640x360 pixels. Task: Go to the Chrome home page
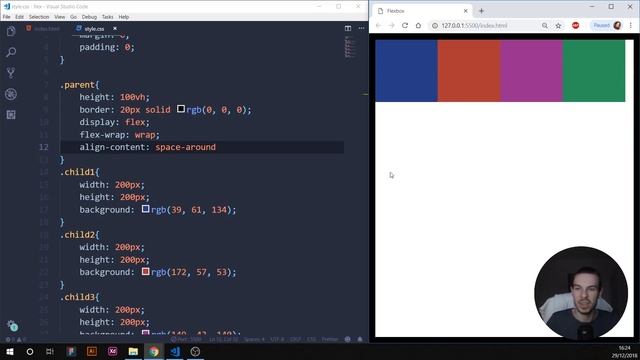tap(418, 25)
